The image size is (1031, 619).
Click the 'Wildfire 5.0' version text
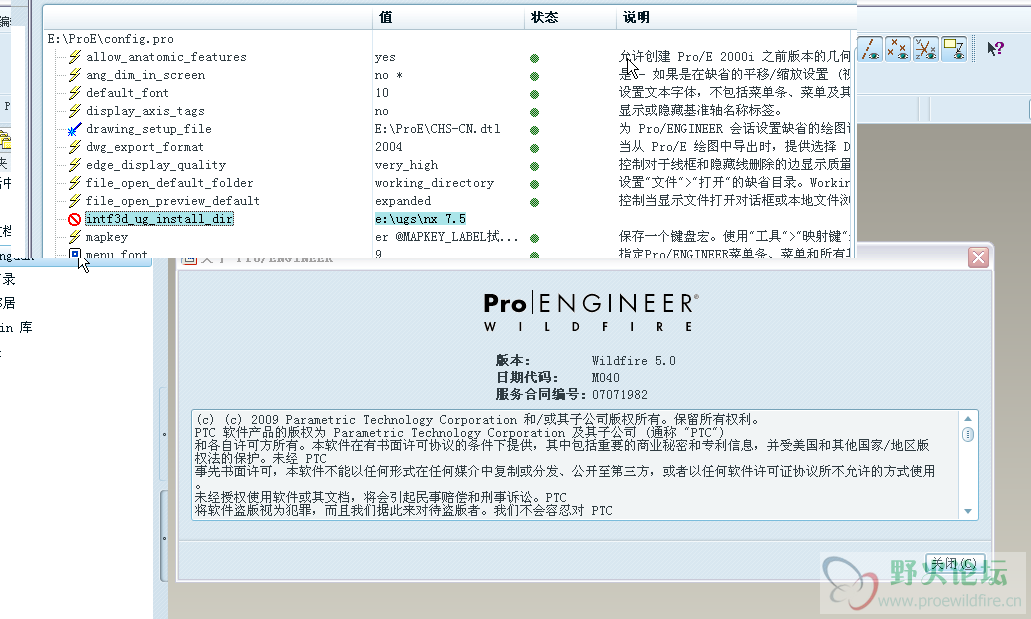click(633, 360)
